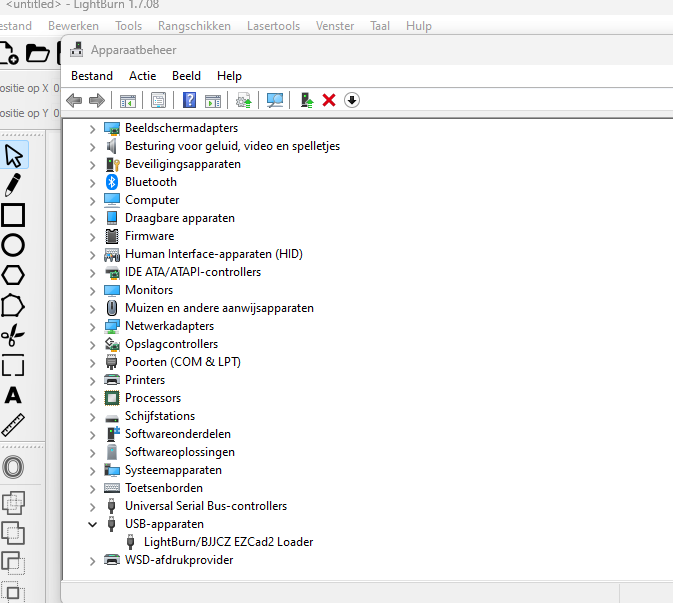The image size is (673, 603).
Task: Expand the Bluetooth node
Action: [92, 182]
